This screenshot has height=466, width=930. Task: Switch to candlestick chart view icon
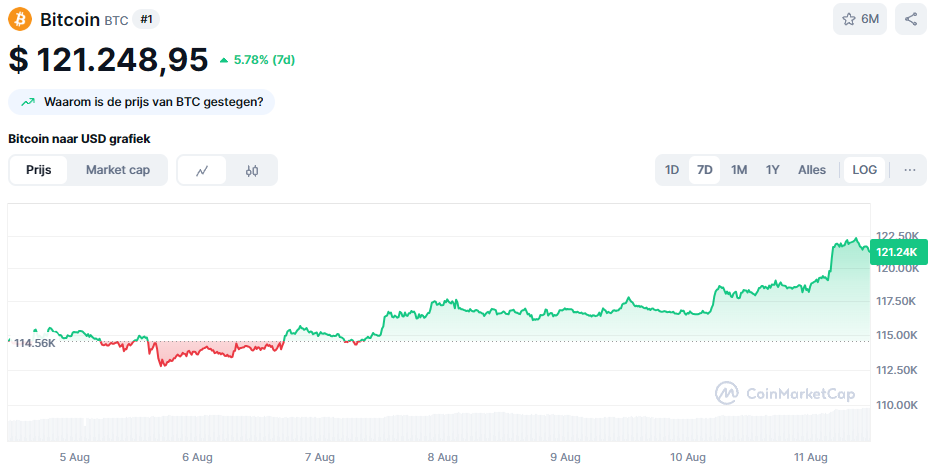point(252,170)
